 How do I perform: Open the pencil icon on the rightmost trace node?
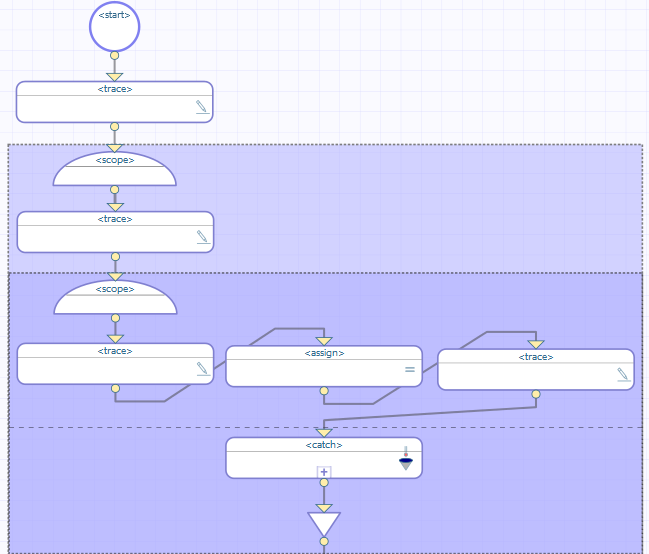[x=623, y=375]
